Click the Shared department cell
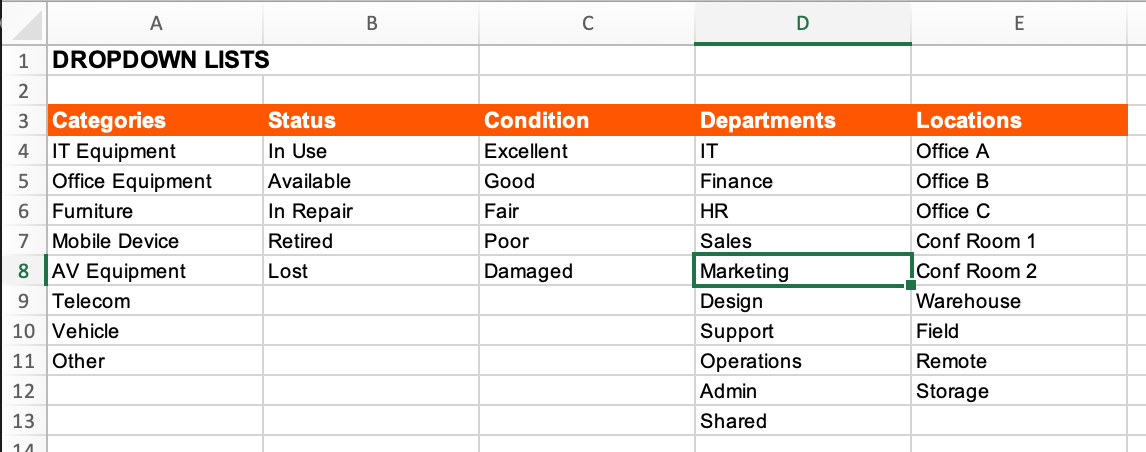 802,421
